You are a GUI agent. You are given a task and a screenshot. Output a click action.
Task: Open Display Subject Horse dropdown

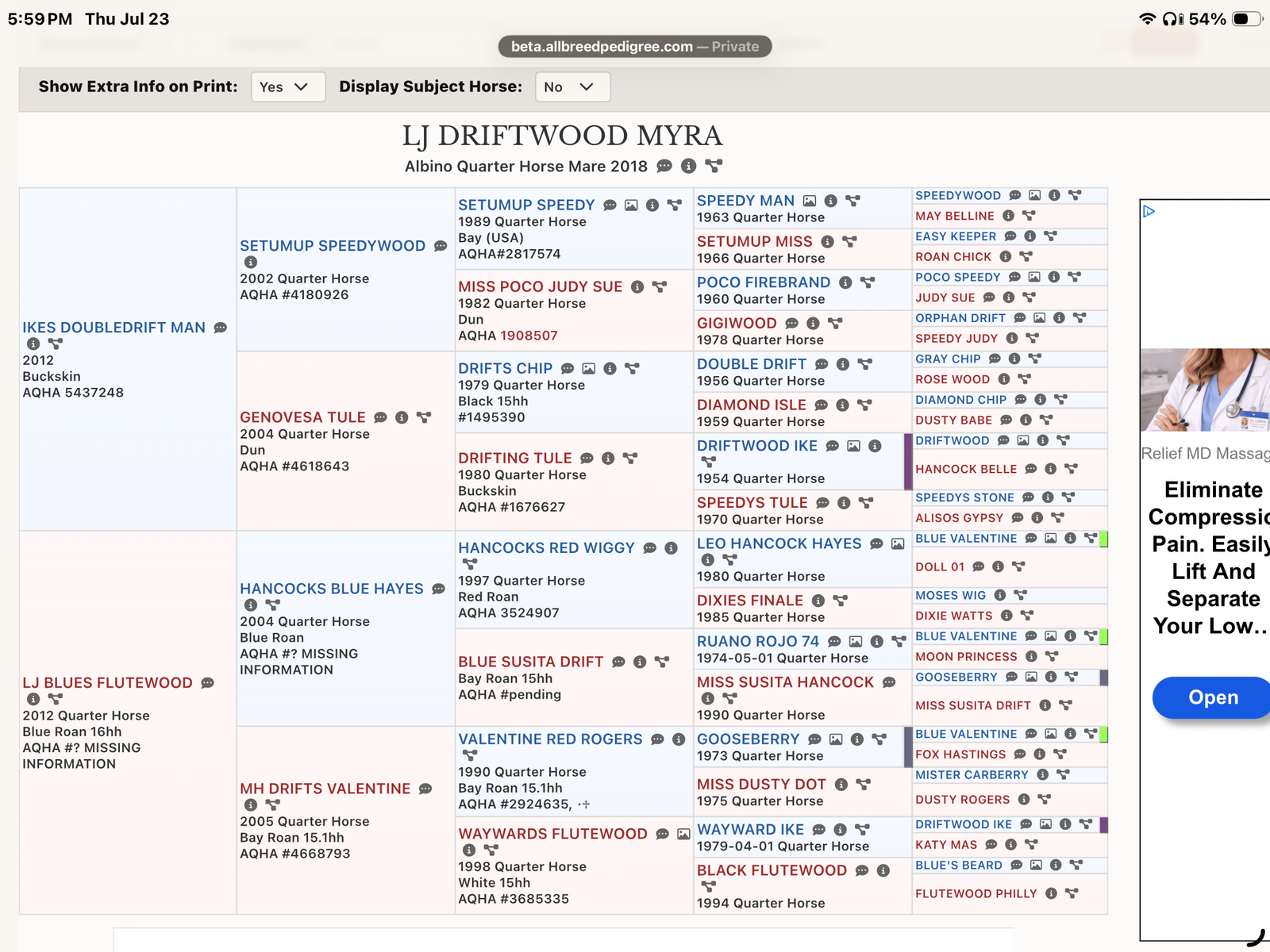pos(573,86)
